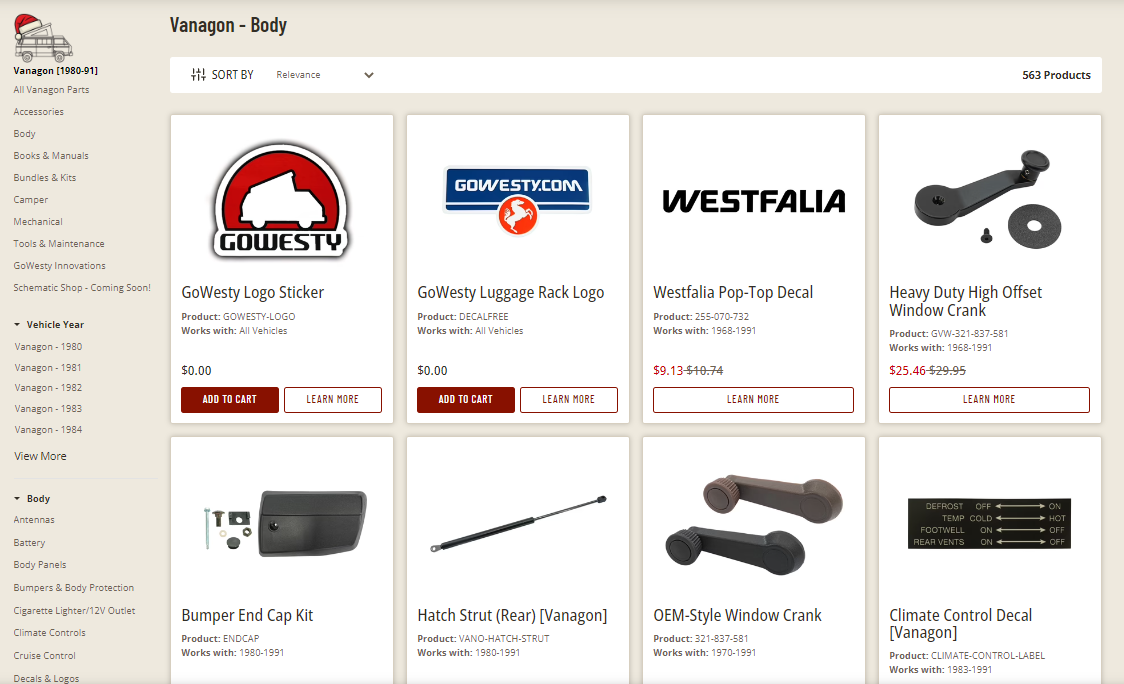Click the Heavy Duty Window Crank image
This screenshot has width=1124, height=684.
(x=988, y=199)
